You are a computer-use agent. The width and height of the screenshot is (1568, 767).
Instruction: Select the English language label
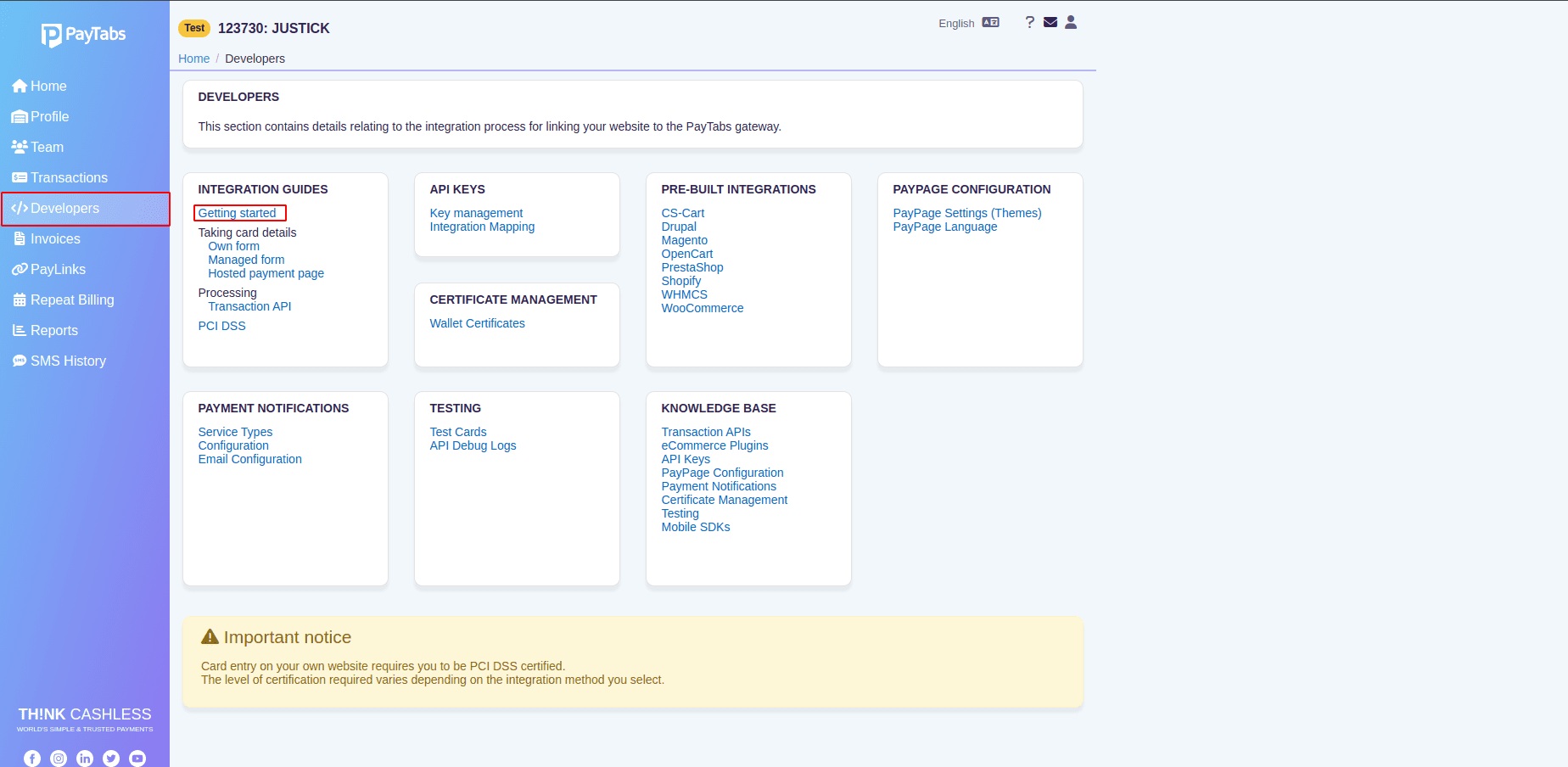pyautogui.click(x=956, y=24)
